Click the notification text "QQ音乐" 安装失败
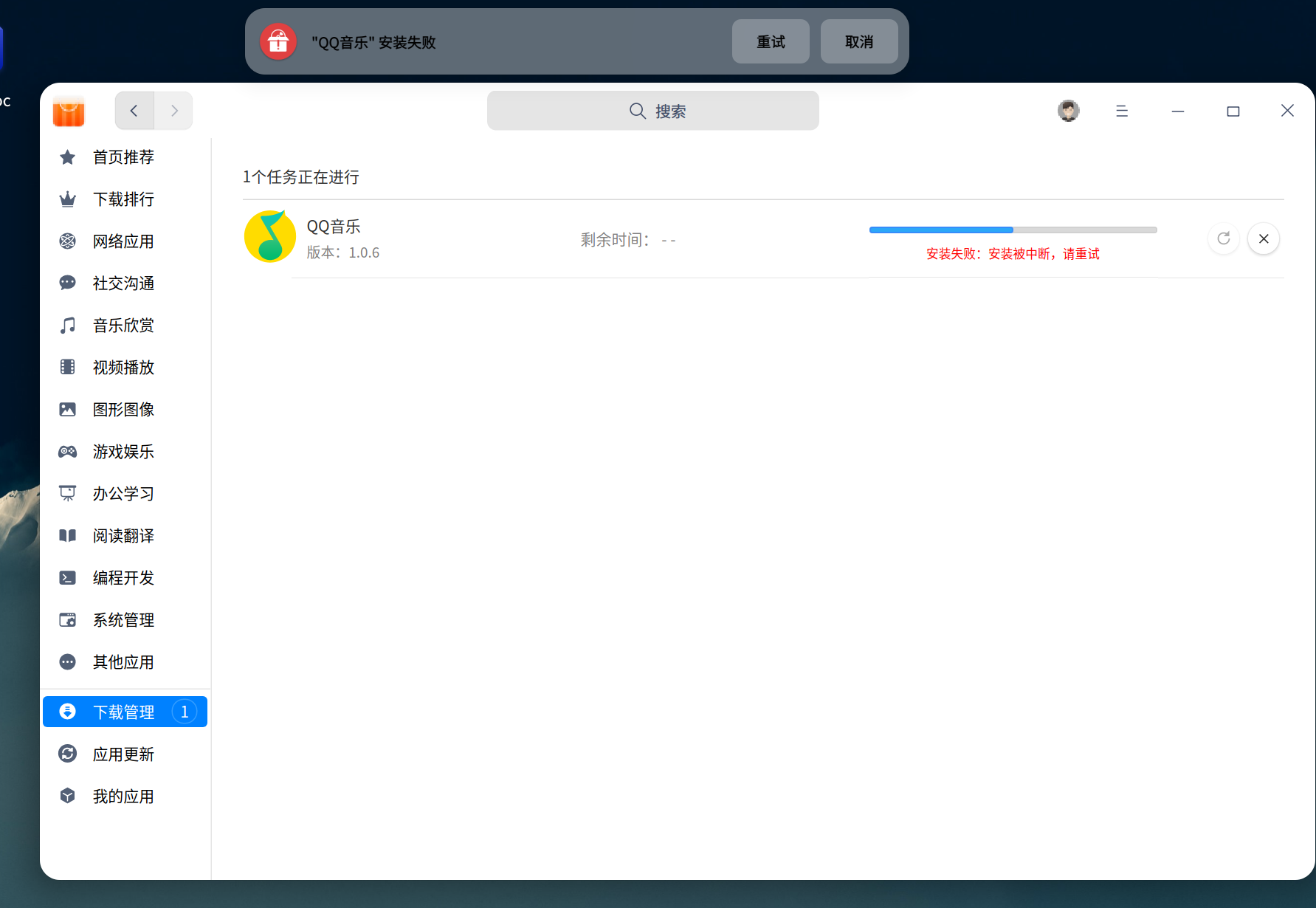Image resolution: width=1316 pixels, height=908 pixels. [x=374, y=43]
